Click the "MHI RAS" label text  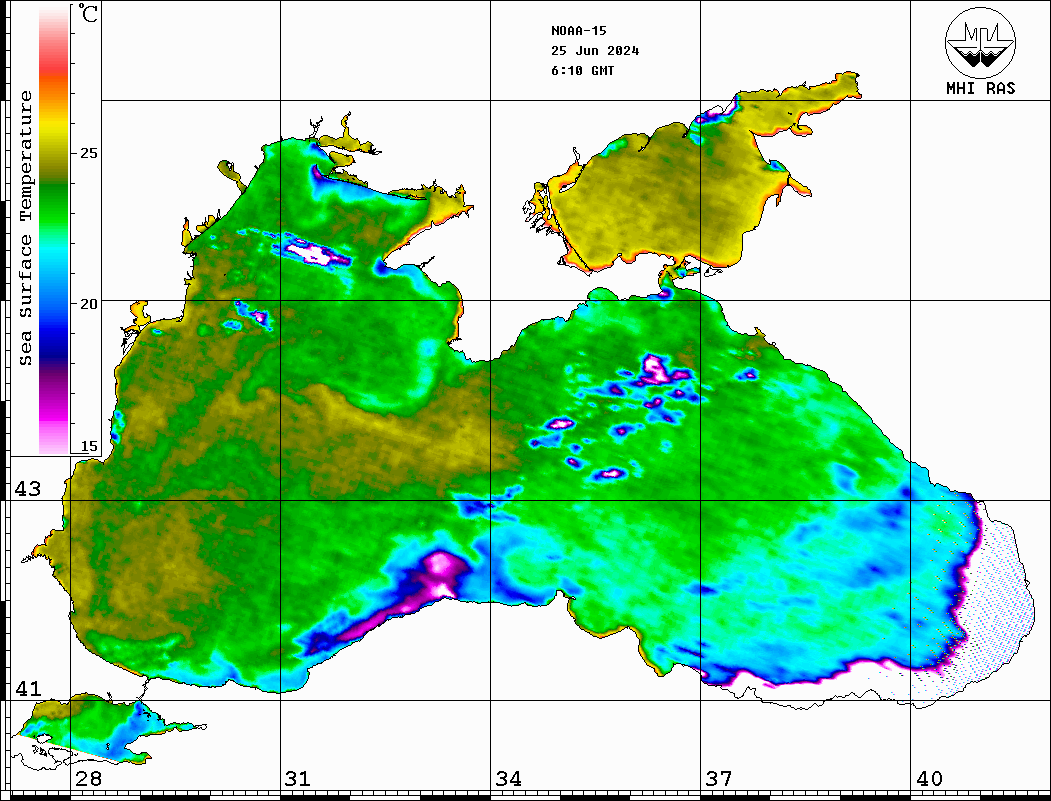tap(981, 88)
